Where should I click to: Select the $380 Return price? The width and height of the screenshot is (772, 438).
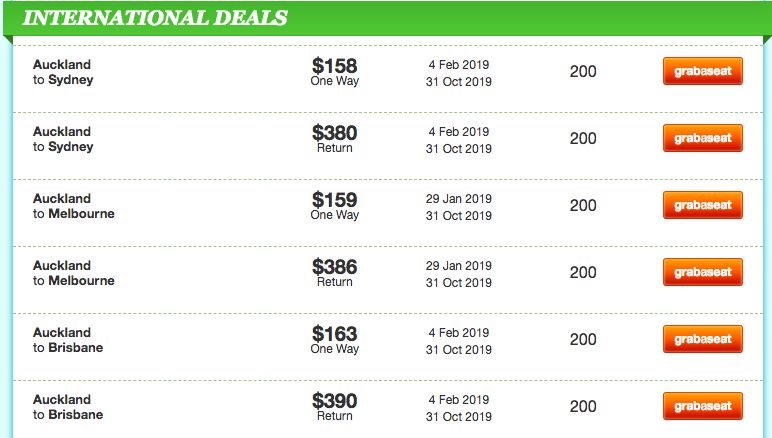pyautogui.click(x=335, y=139)
